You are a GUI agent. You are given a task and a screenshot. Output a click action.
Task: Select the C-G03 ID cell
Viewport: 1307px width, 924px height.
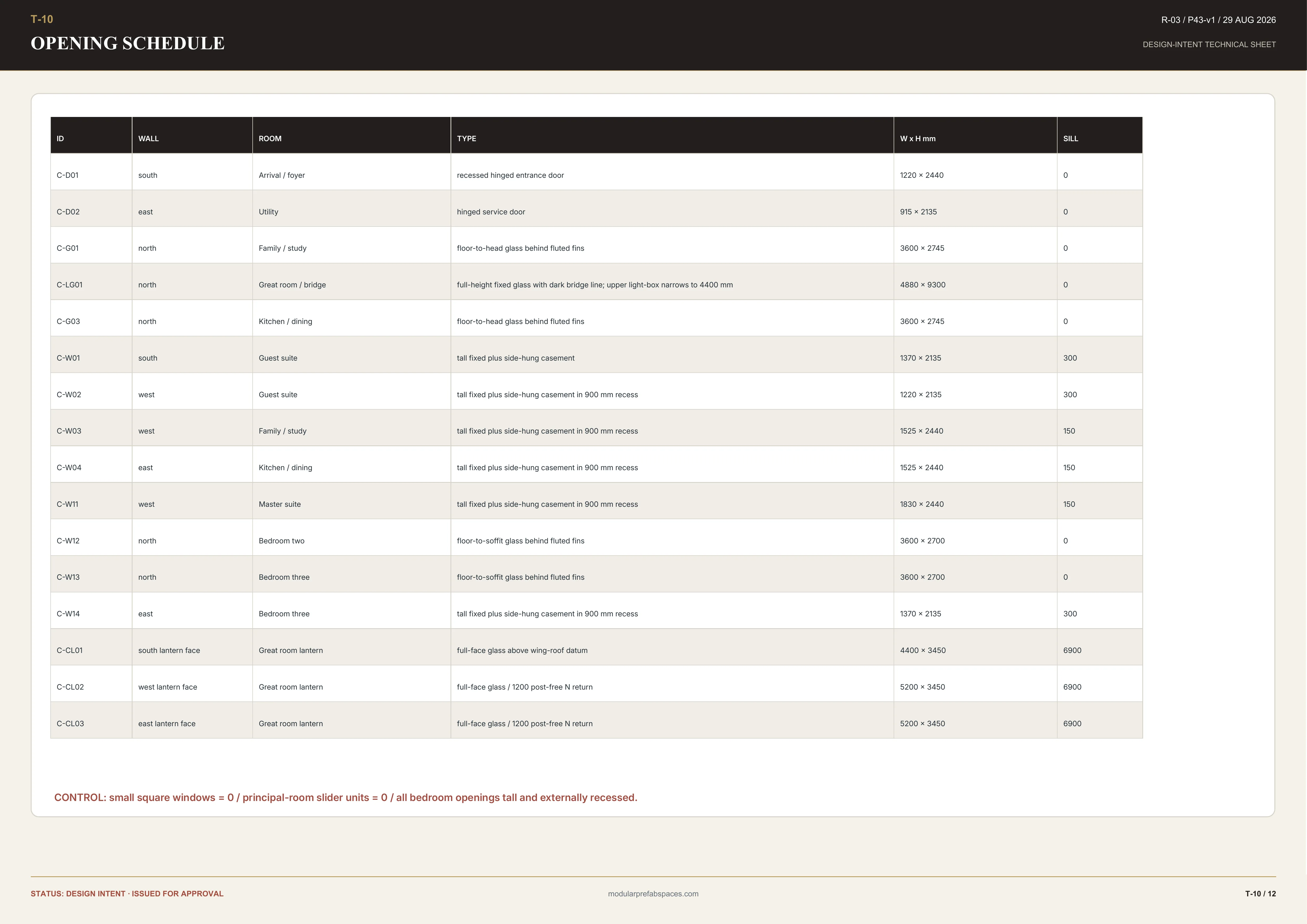pos(91,318)
